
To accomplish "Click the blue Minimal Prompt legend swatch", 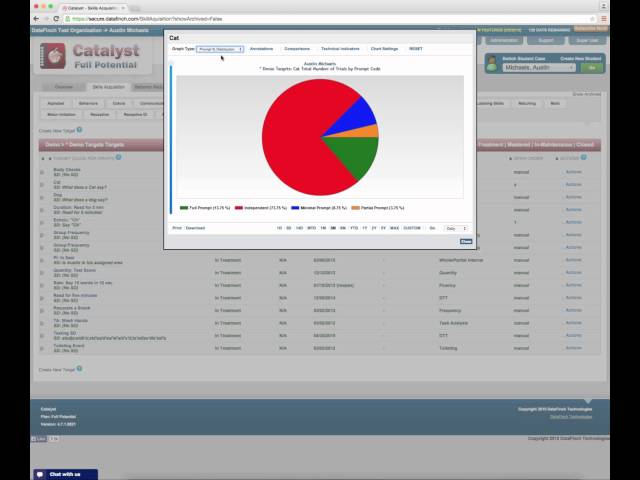I will [295, 208].
